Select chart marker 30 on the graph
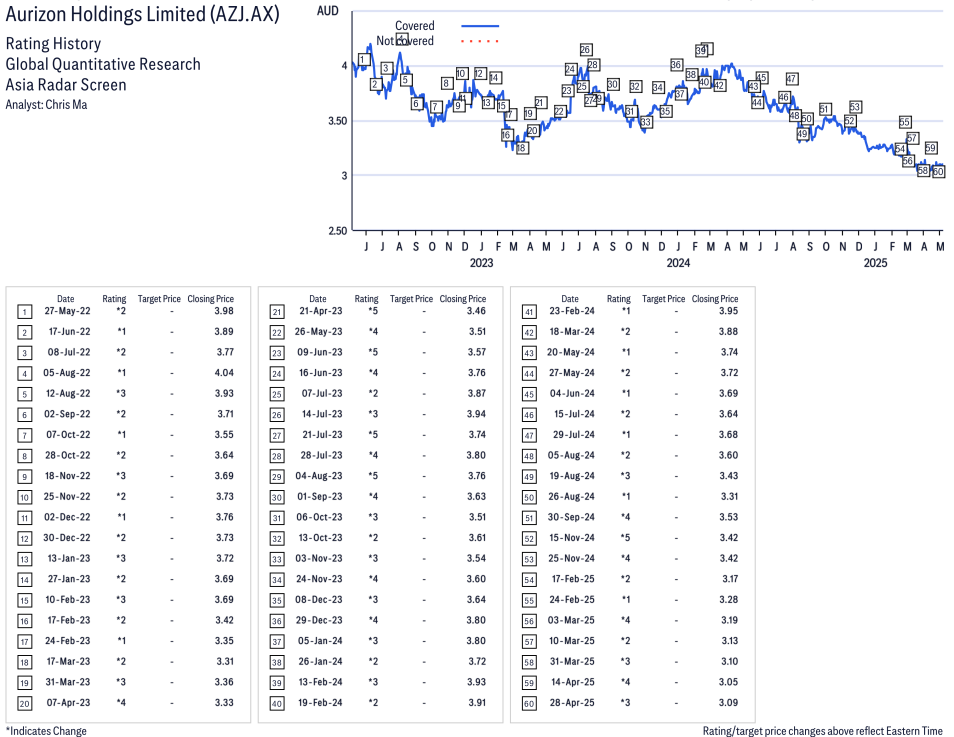Viewport: 954px width, 737px height. (x=613, y=85)
